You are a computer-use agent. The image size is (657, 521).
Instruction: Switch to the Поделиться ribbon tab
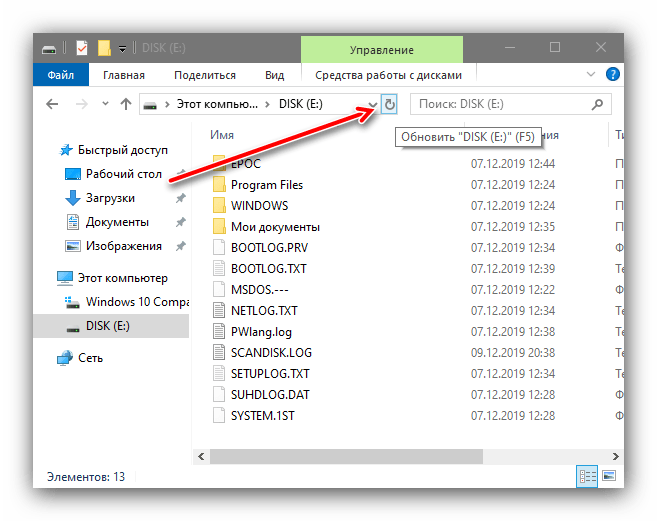pos(205,75)
